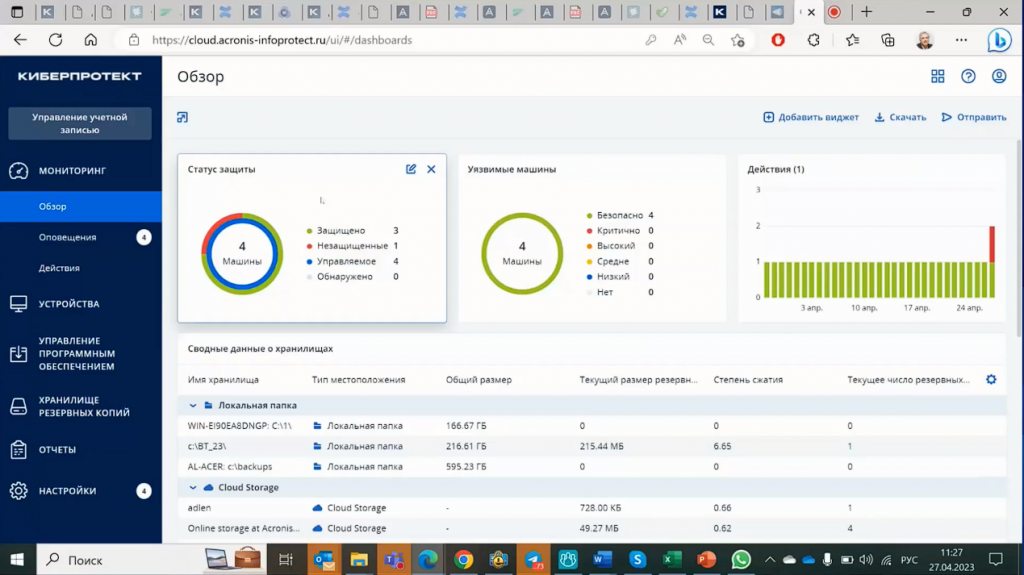
Task: Click the software management download icon
Action: 18,353
